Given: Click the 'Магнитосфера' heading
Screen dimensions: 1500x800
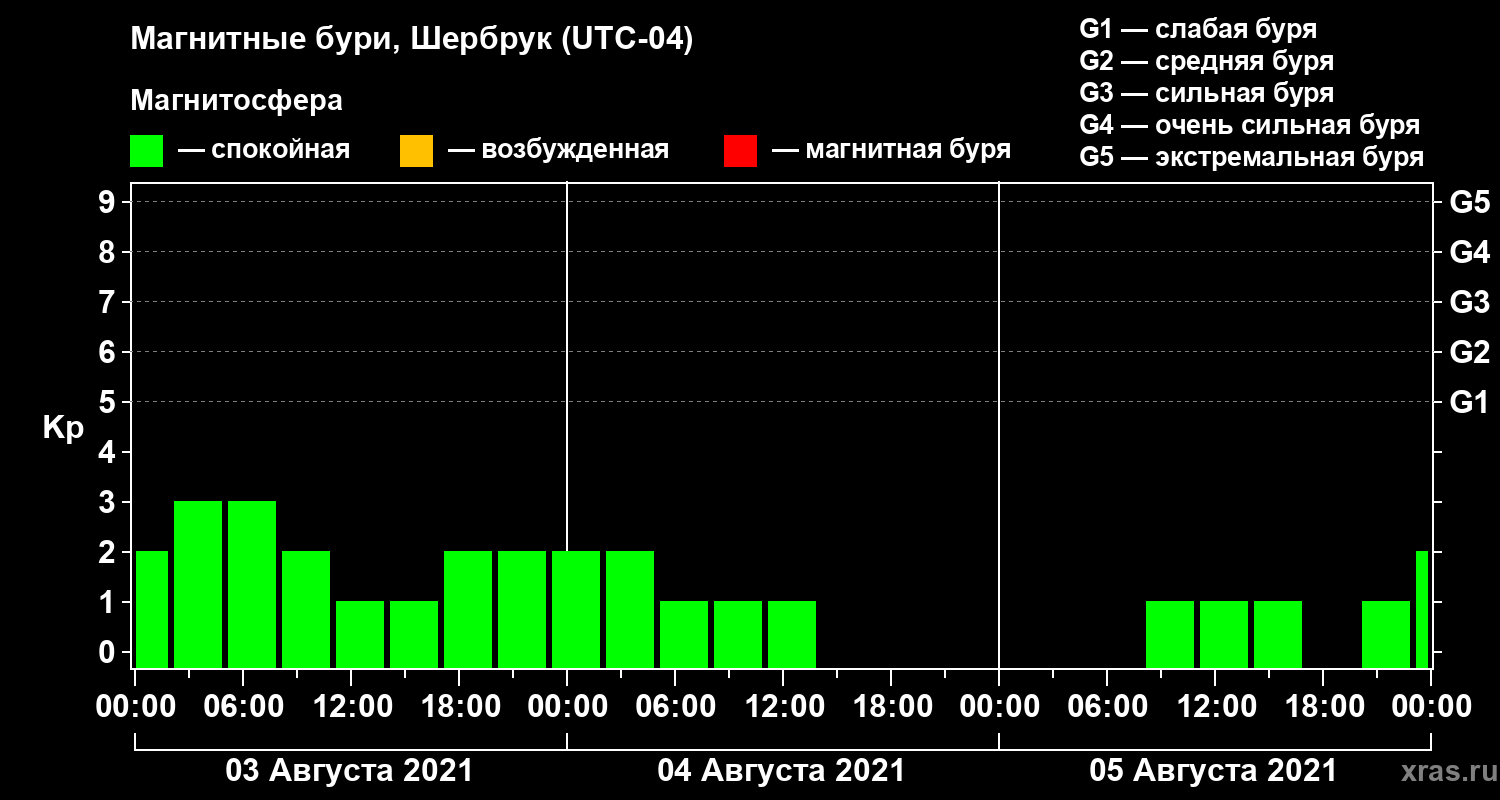Looking at the screenshot, I should (236, 101).
